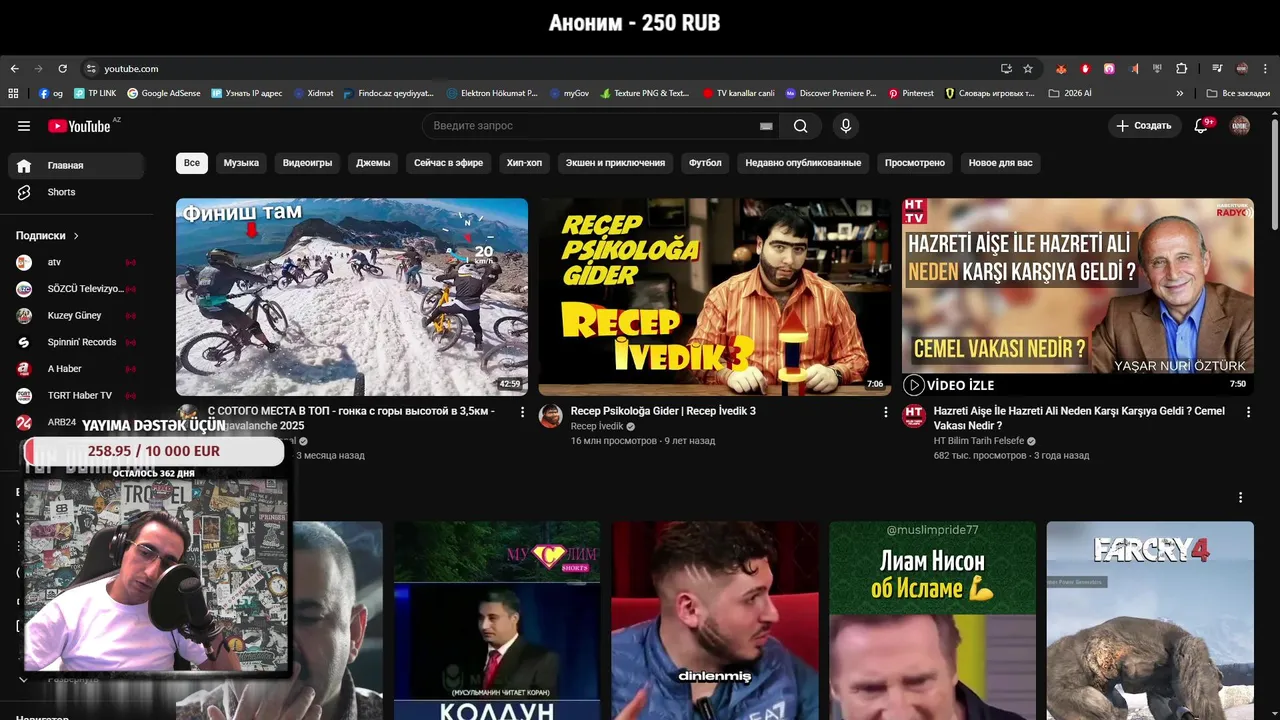Start voice search with microphone icon
This screenshot has width=1280, height=720.
[846, 126]
